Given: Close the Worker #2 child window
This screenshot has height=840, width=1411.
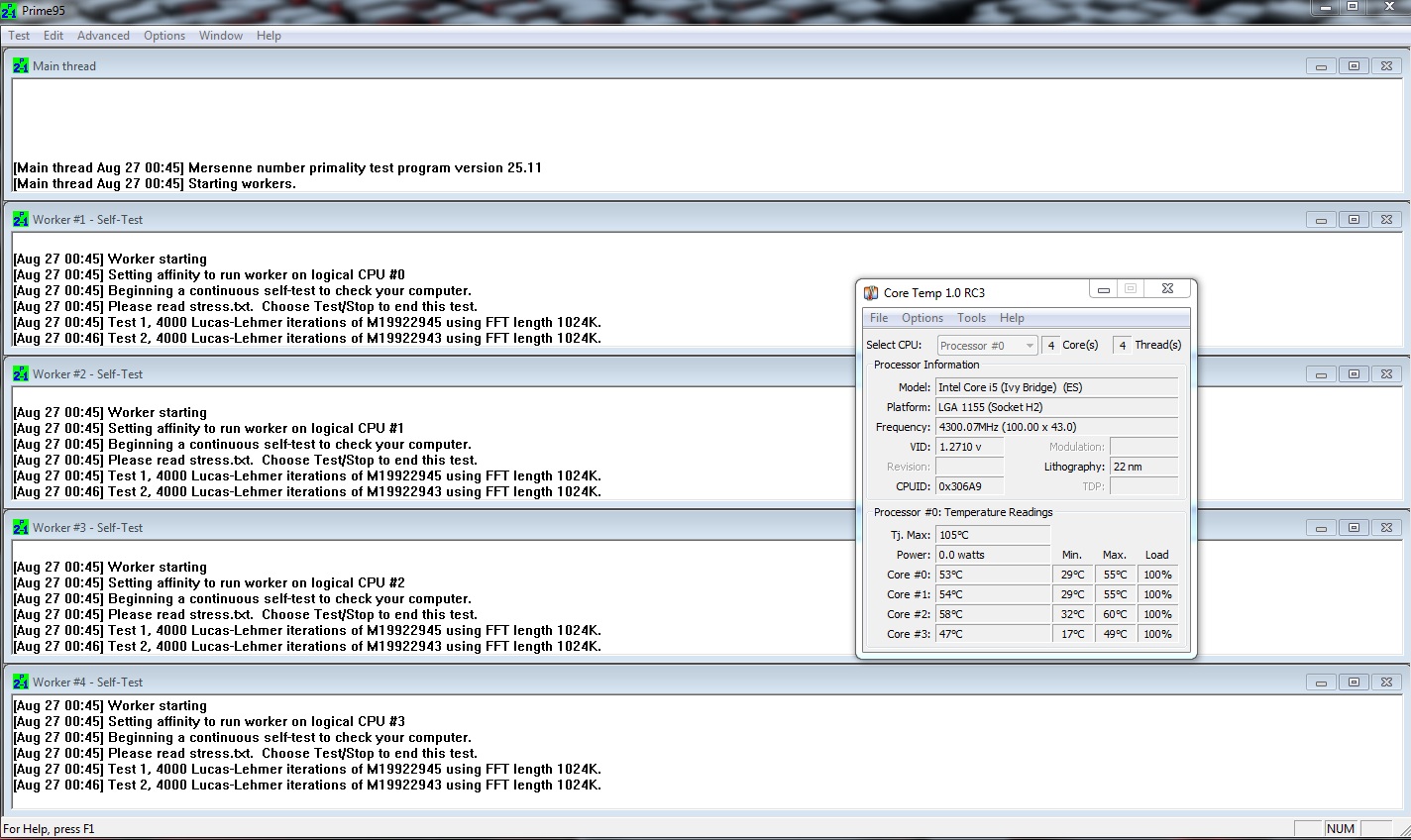Looking at the screenshot, I should pyautogui.click(x=1386, y=374).
